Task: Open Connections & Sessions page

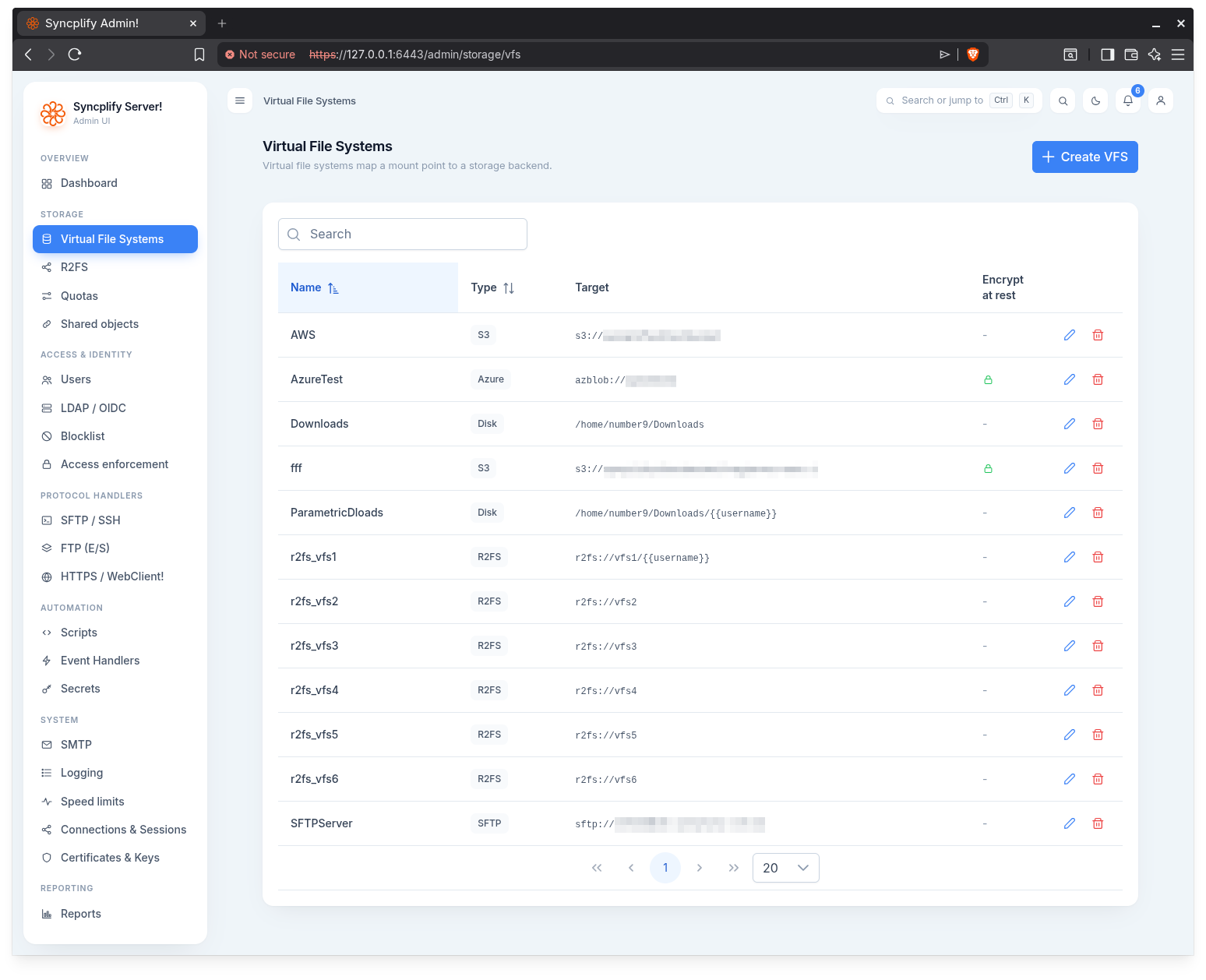Action: click(x=115, y=830)
